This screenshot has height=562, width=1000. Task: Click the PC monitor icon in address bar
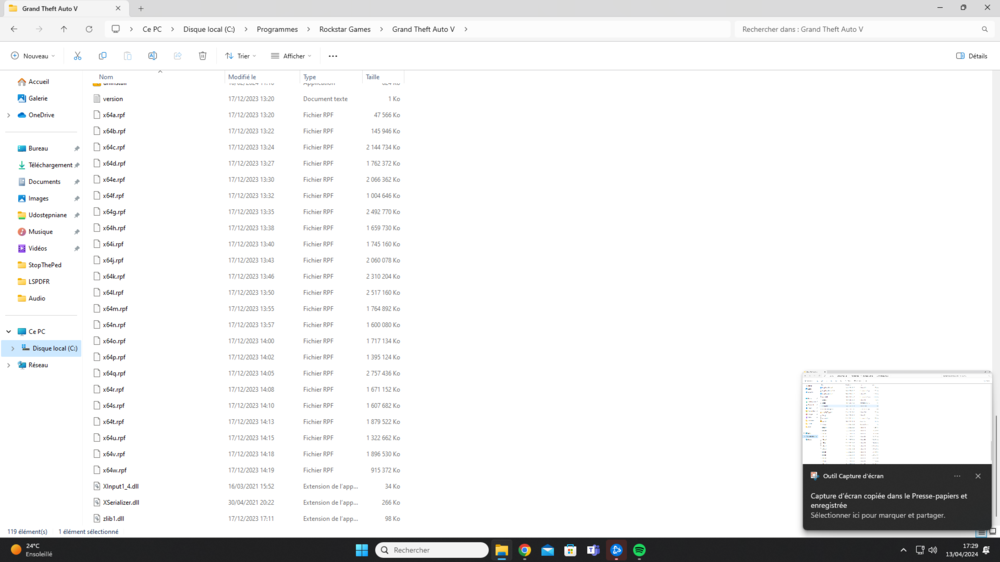click(115, 29)
